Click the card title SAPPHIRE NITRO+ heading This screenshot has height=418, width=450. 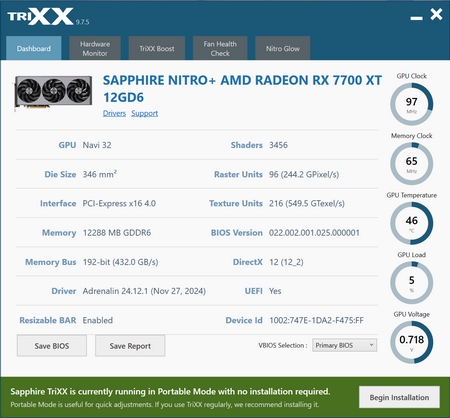pos(242,89)
